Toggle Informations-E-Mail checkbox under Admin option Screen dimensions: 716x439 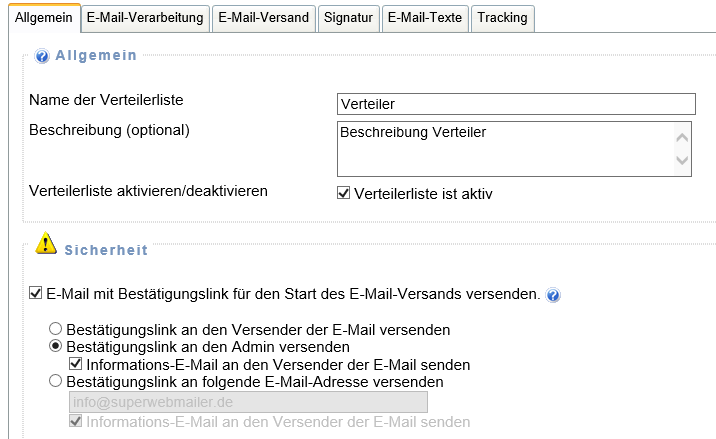75,365
